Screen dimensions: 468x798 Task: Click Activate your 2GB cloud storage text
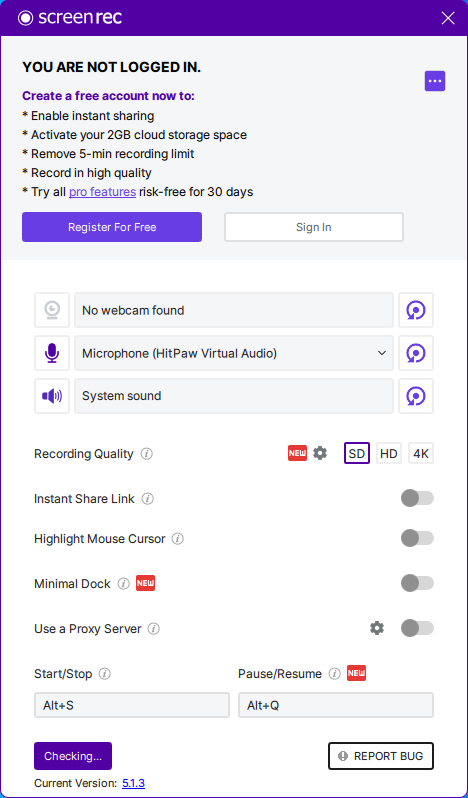(134, 135)
